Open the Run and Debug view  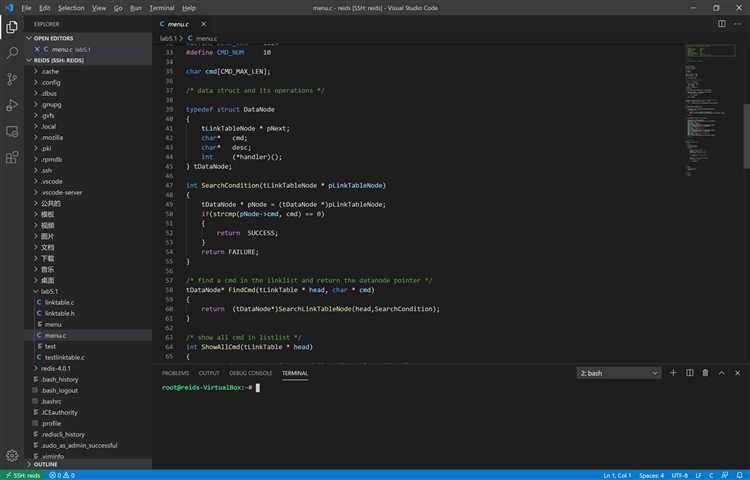click(x=12, y=105)
